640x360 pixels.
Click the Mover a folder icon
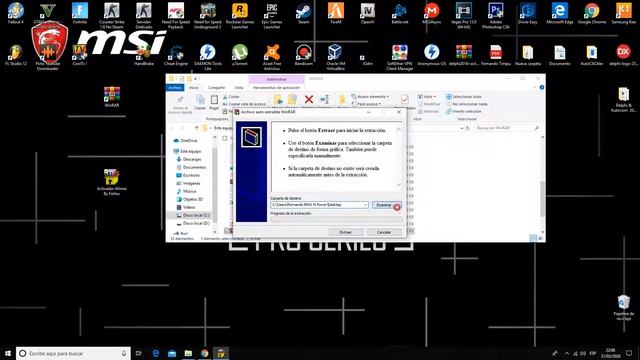(278, 99)
